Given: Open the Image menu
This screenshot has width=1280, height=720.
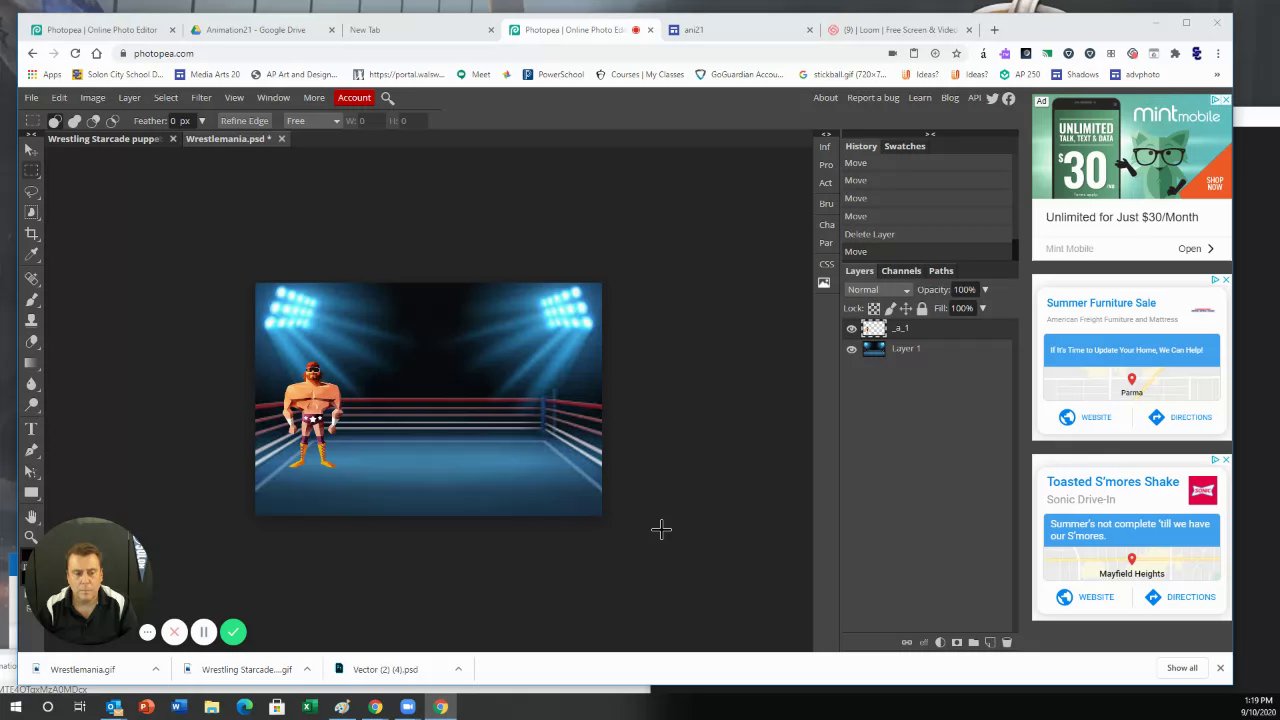Looking at the screenshot, I should 92,98.
